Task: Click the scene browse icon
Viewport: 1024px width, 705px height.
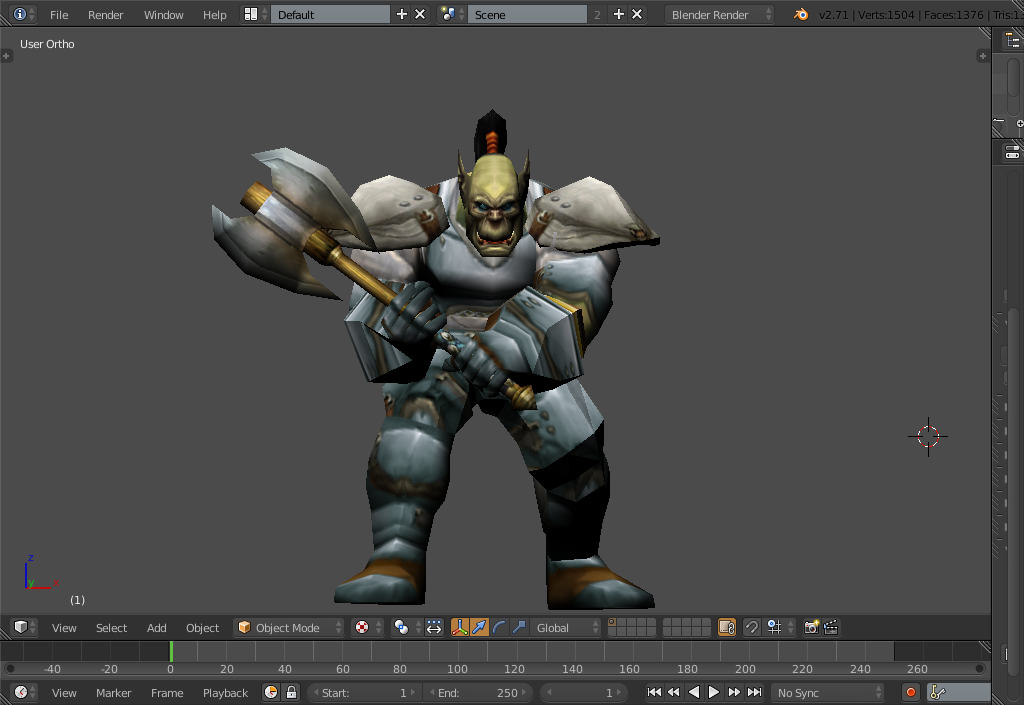Action: click(453, 14)
